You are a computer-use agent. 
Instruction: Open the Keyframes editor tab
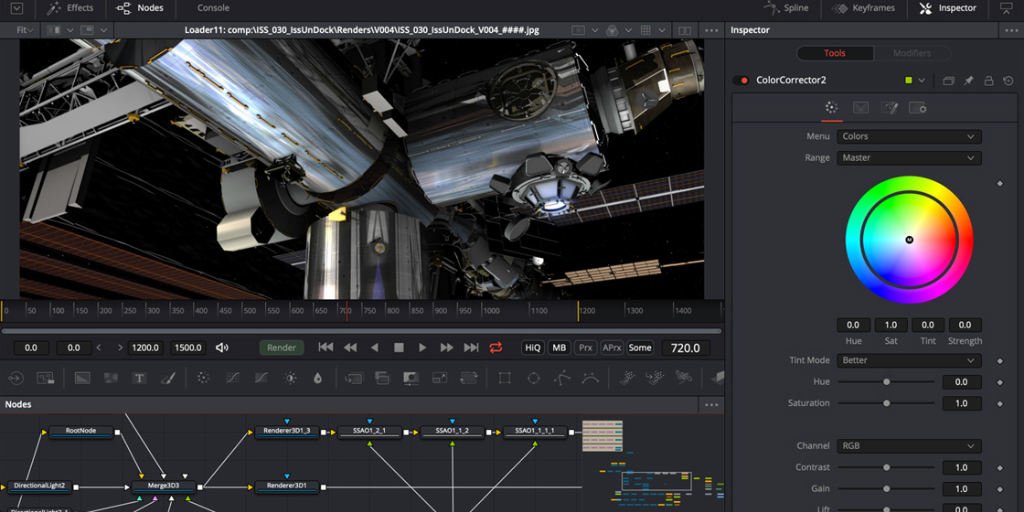[x=861, y=8]
